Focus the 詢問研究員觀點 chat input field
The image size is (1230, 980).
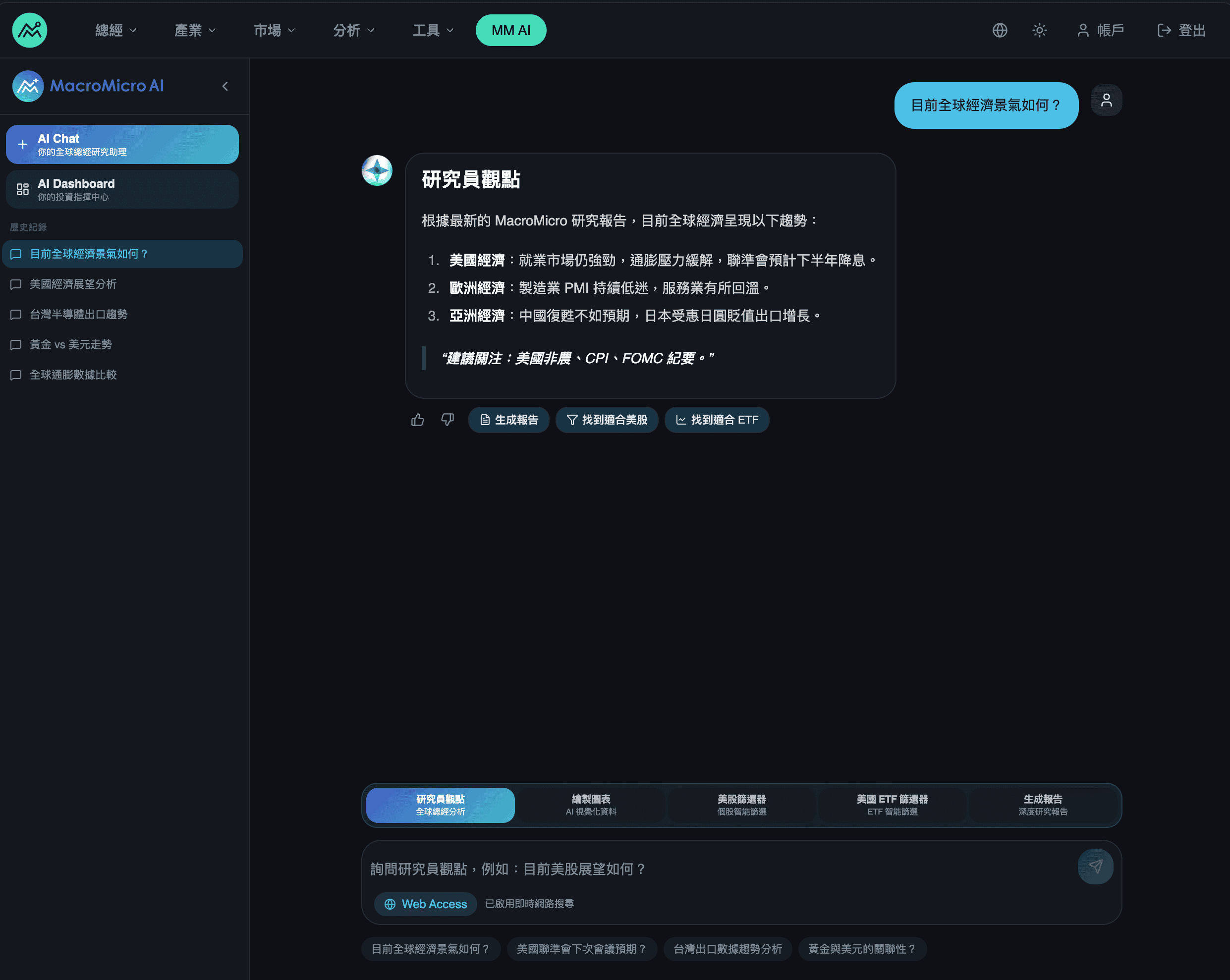coord(719,869)
